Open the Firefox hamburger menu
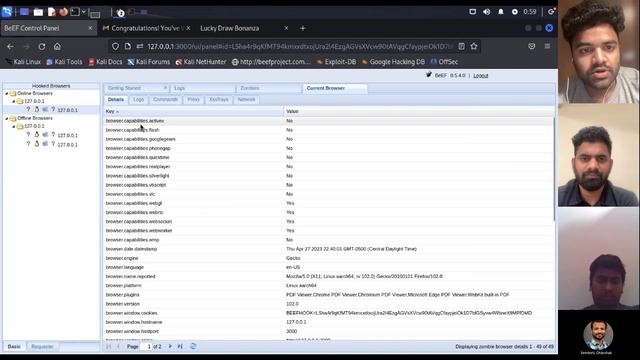 click(x=547, y=46)
